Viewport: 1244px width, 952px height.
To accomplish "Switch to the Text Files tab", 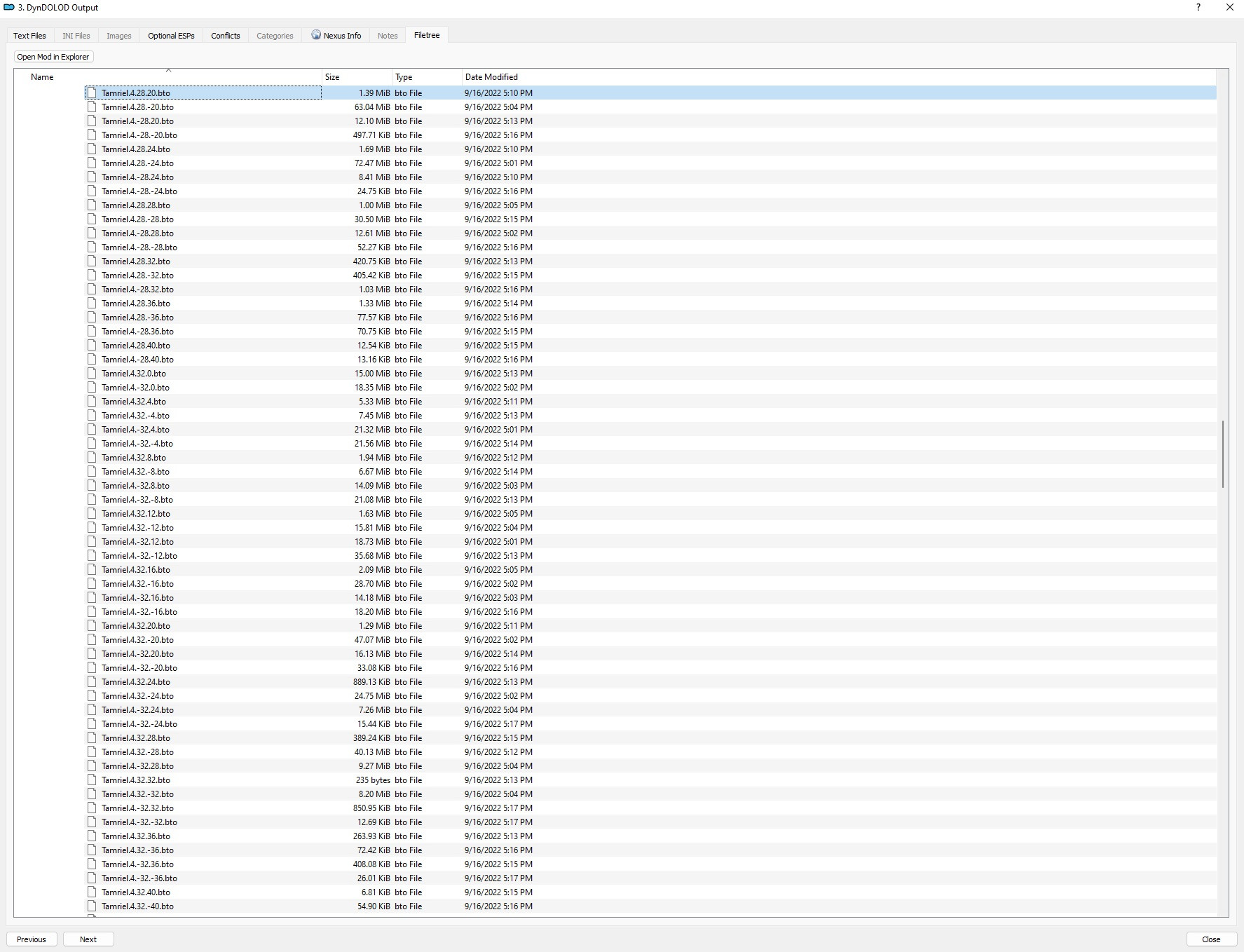I will (29, 36).
